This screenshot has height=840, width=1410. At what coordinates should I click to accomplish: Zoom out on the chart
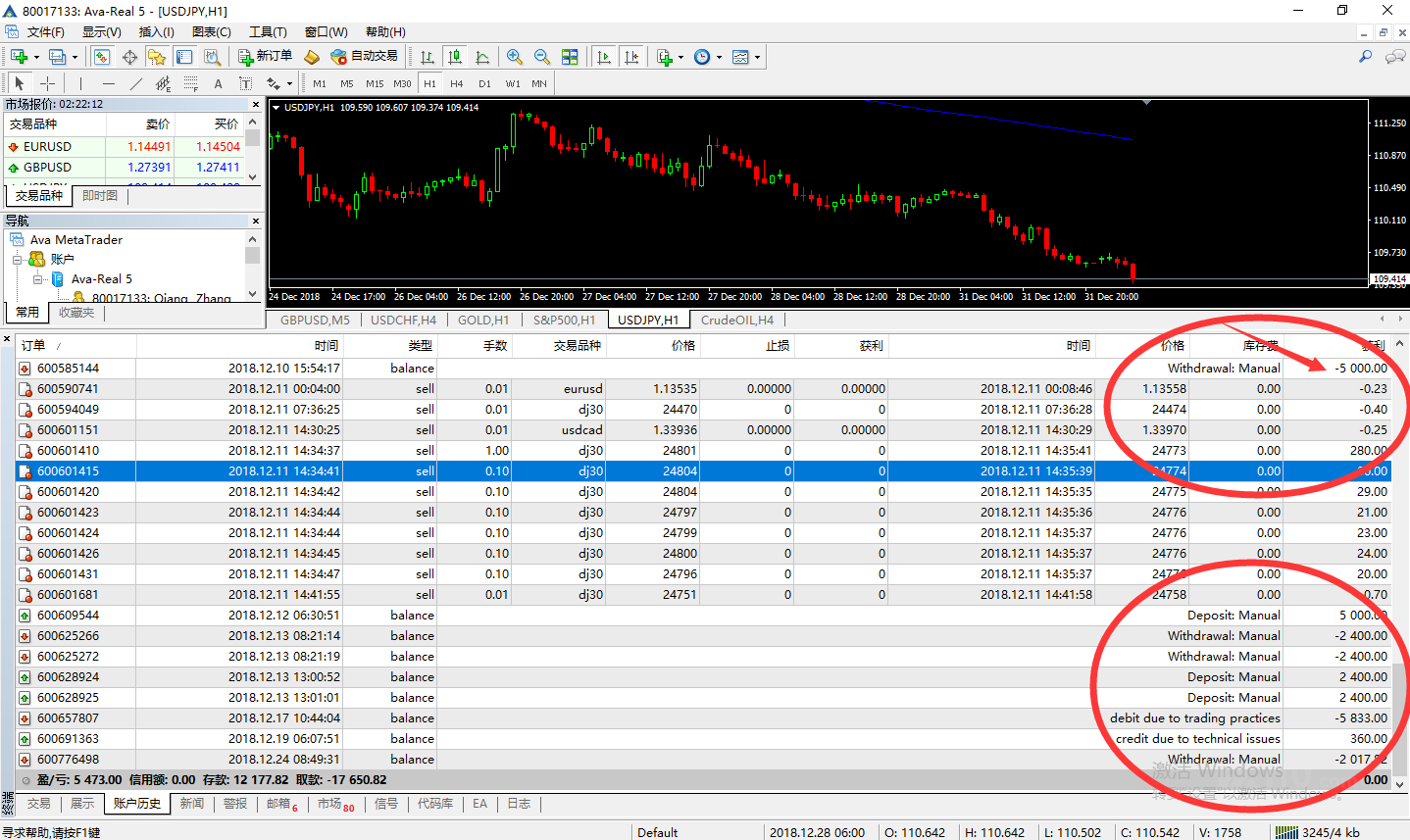click(542, 57)
